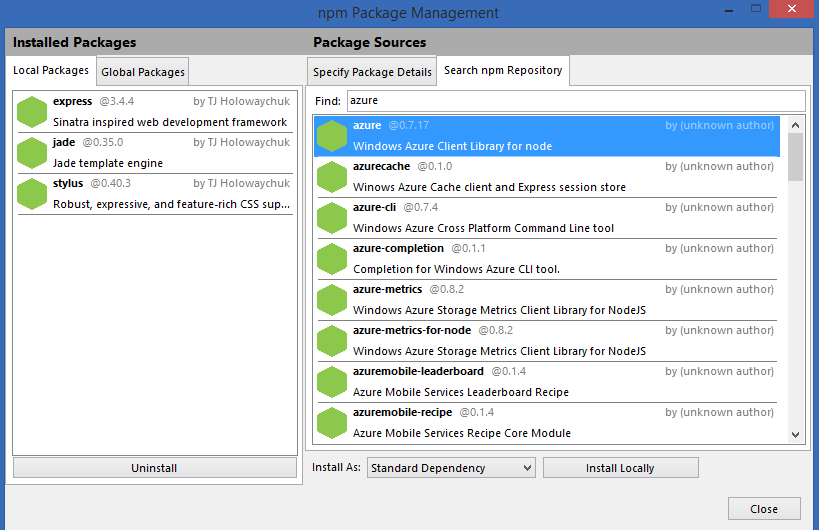
Task: Select the azure @0.7.17 package name
Action: [367, 125]
